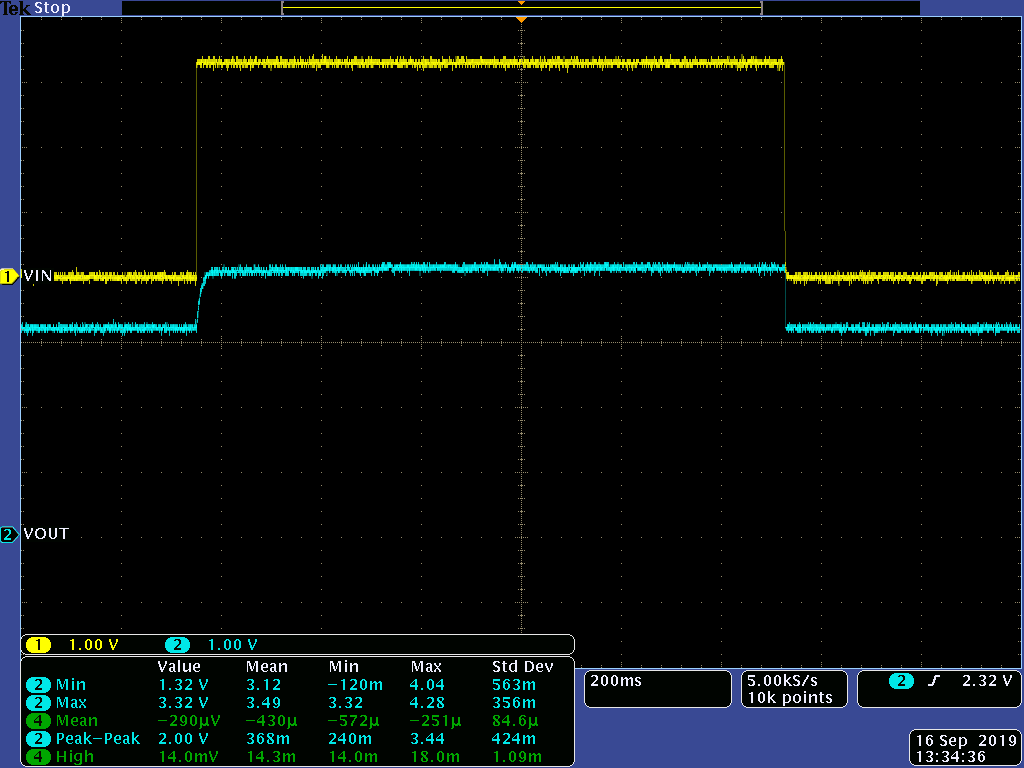Viewport: 1024px width, 768px height.
Task: Click channel 2 badge beside Min measurement
Action: [x=39, y=685]
